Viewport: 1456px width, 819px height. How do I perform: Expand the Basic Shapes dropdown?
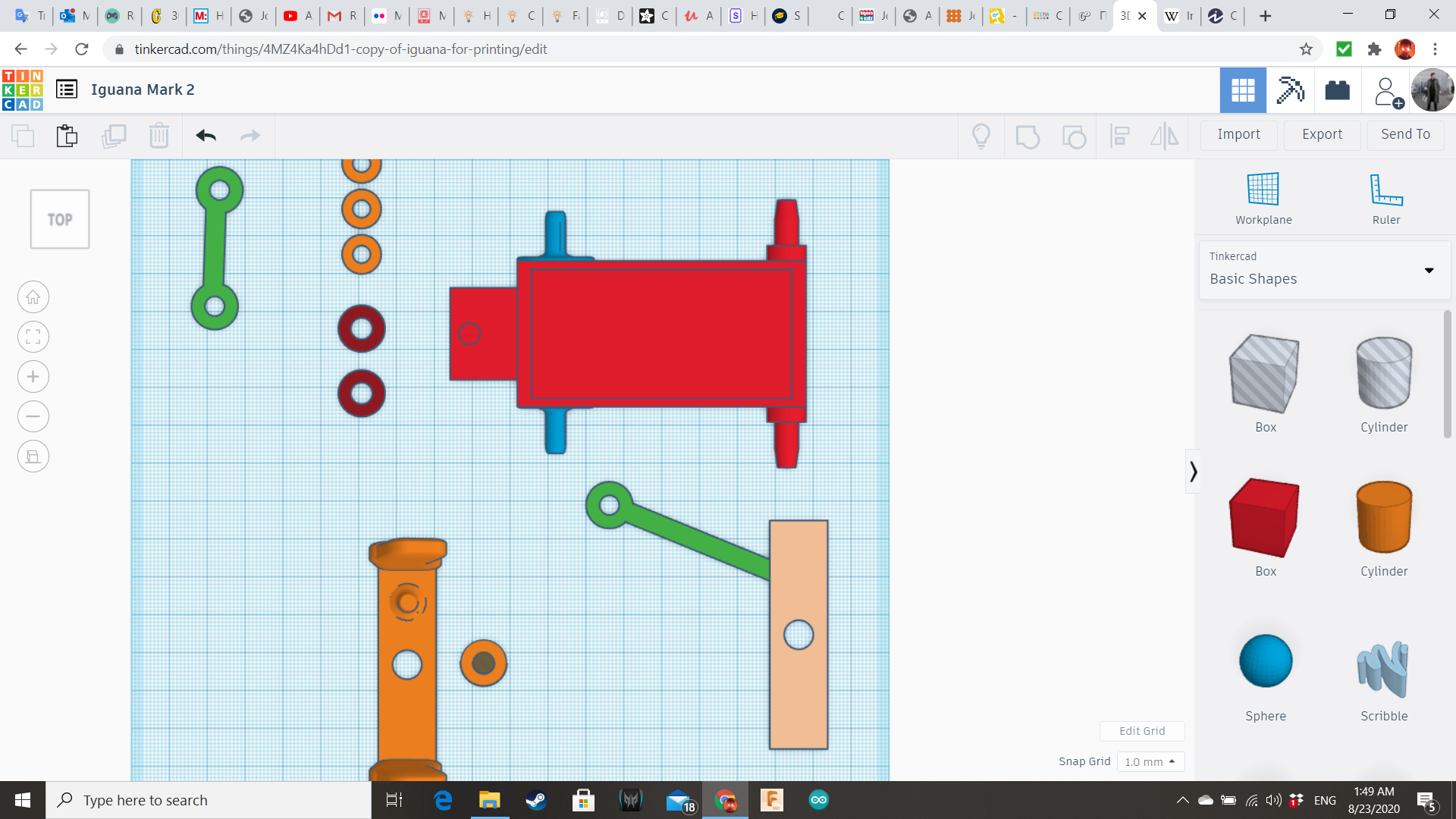pos(1429,271)
